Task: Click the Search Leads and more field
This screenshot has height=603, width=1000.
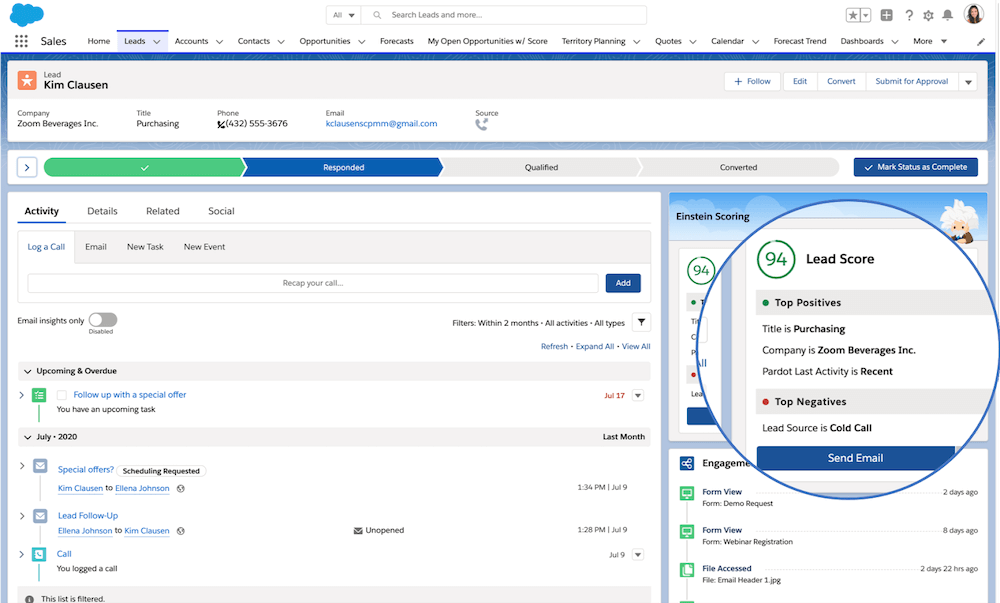Action: point(504,15)
